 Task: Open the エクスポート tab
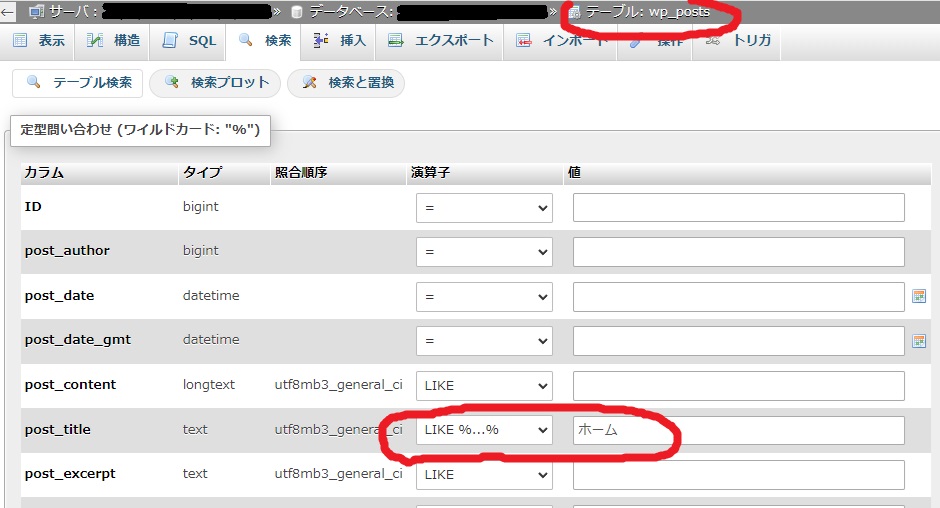(441, 41)
